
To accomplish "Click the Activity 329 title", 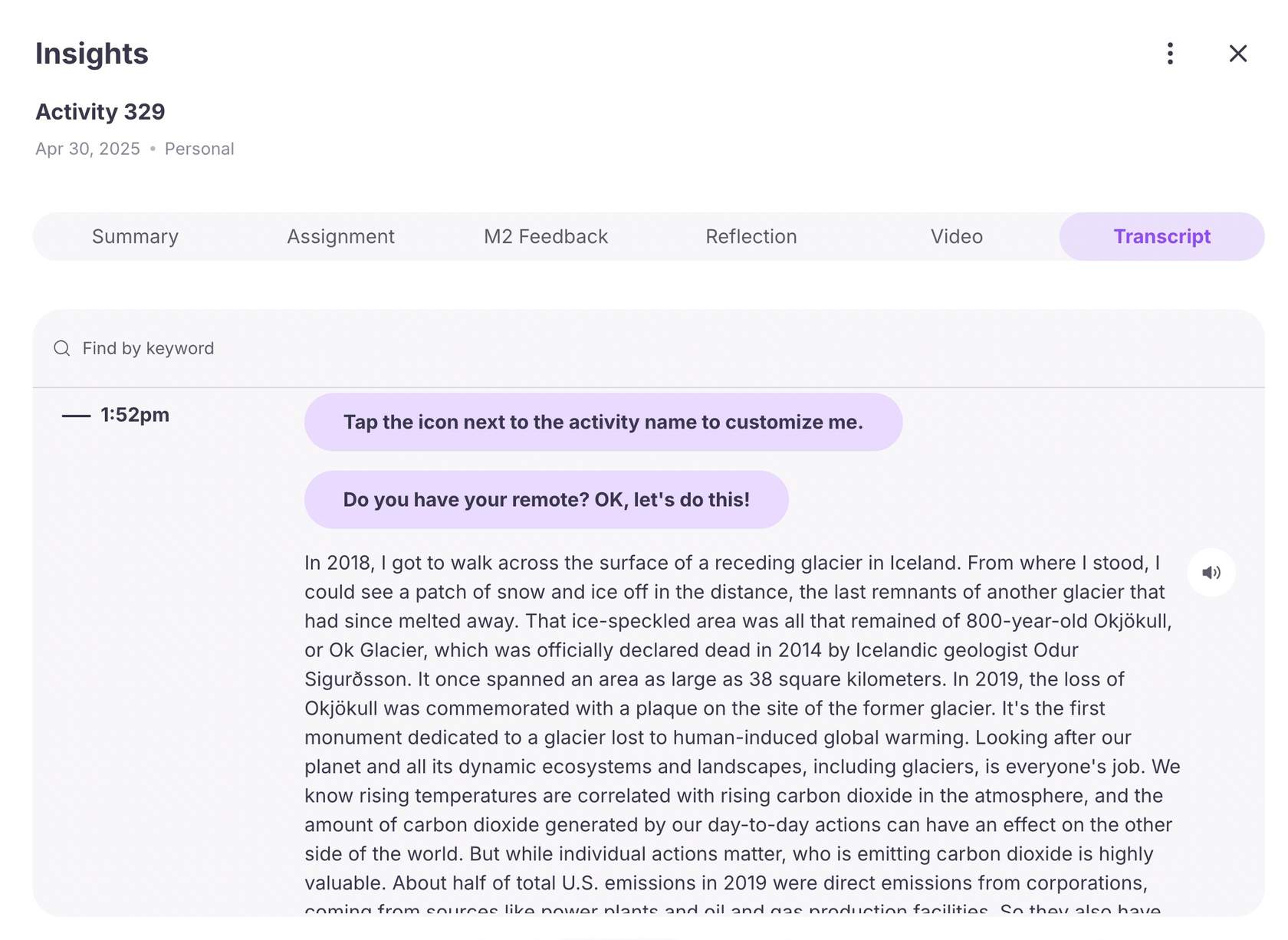I will tap(100, 112).
